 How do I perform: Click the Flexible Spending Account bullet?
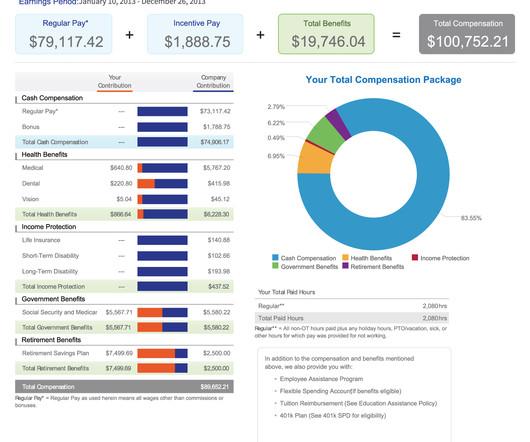340,391
